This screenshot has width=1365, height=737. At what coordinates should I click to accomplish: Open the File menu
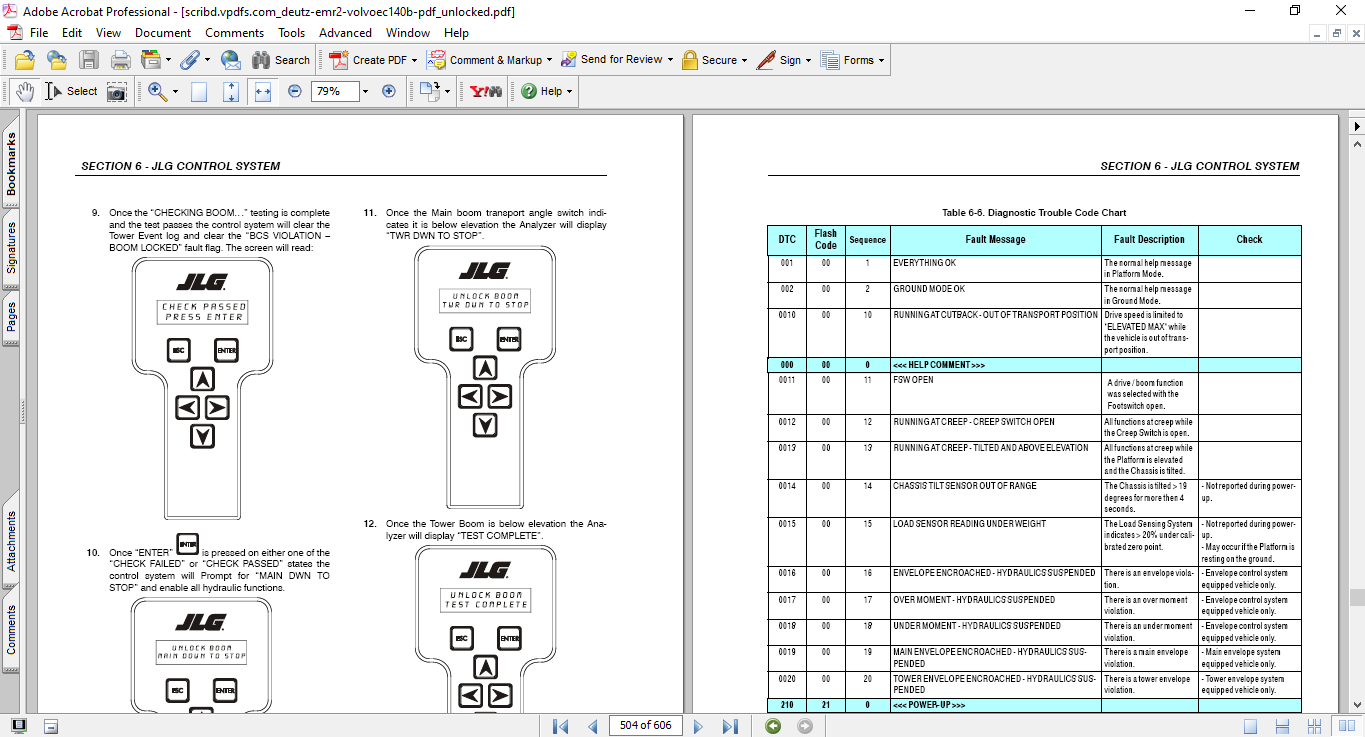pos(39,33)
